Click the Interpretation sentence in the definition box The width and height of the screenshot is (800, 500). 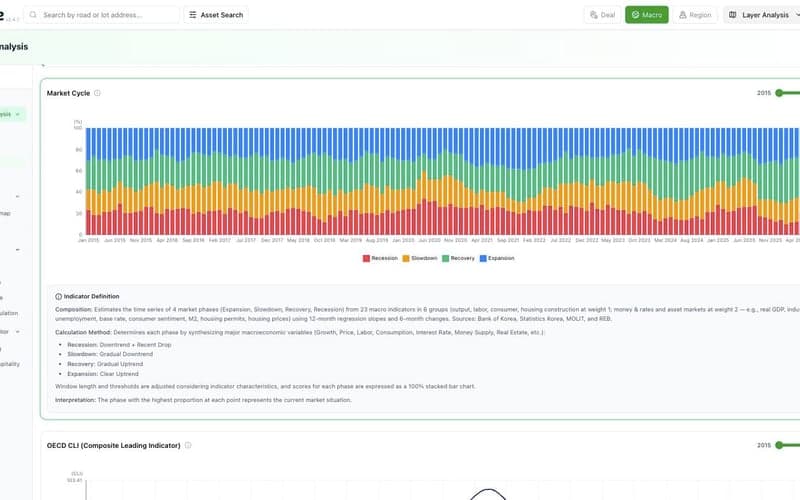[x=203, y=400]
